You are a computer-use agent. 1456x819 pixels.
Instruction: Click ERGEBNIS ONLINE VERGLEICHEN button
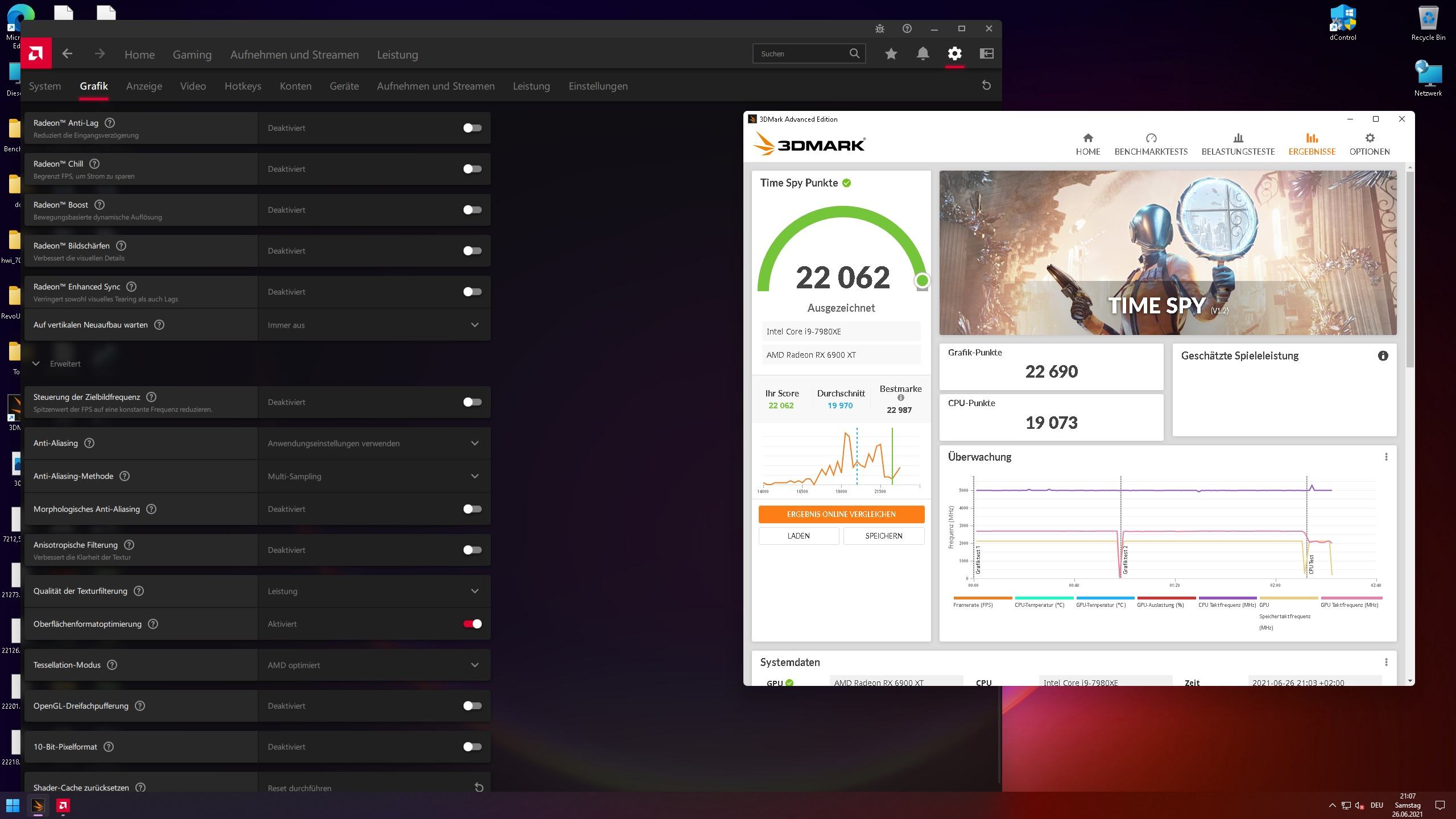tap(841, 514)
